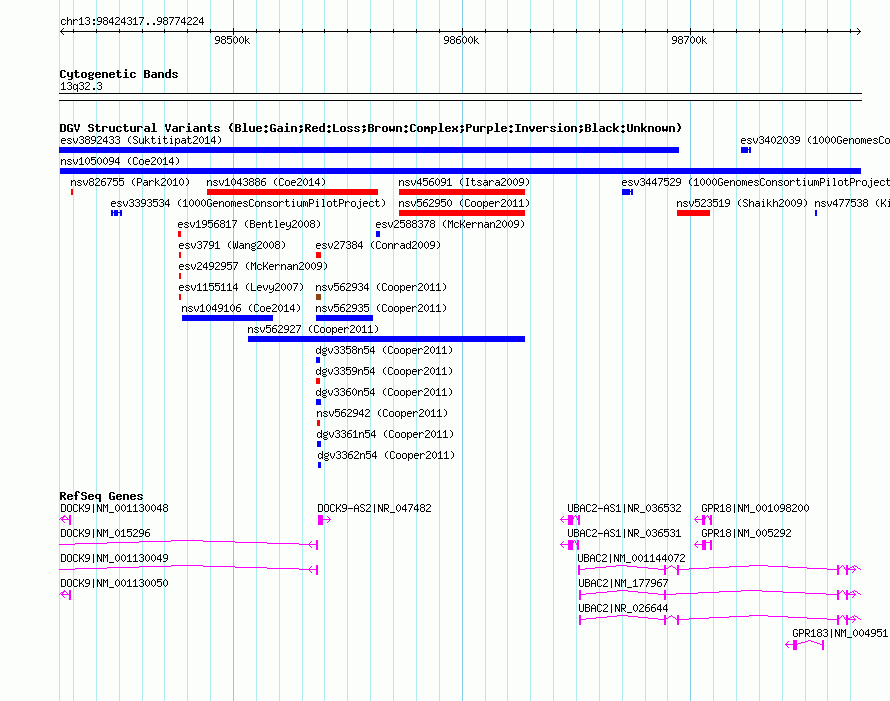Screen dimensions: 890x701
Task: Click esv1155114 (Levy2007) label
Action: coord(241,287)
